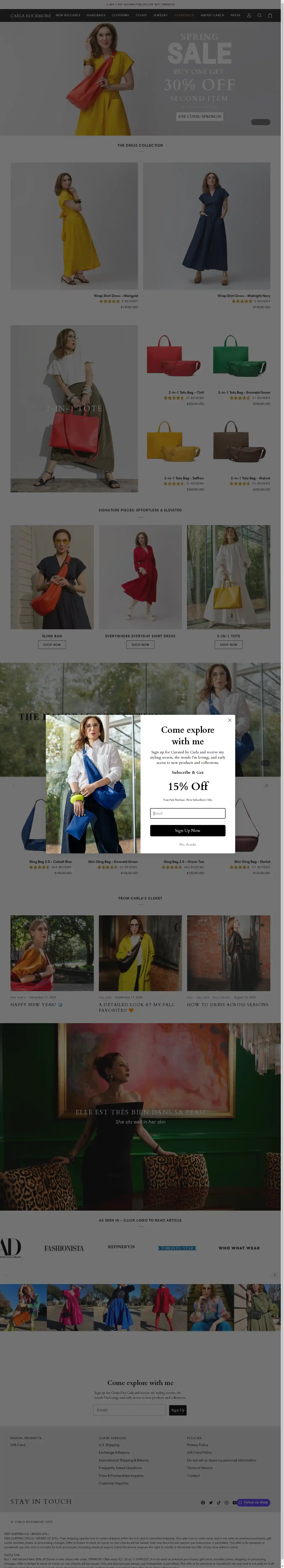Open the search magnifier icon in header
The width and height of the screenshot is (284, 1568).
click(260, 15)
